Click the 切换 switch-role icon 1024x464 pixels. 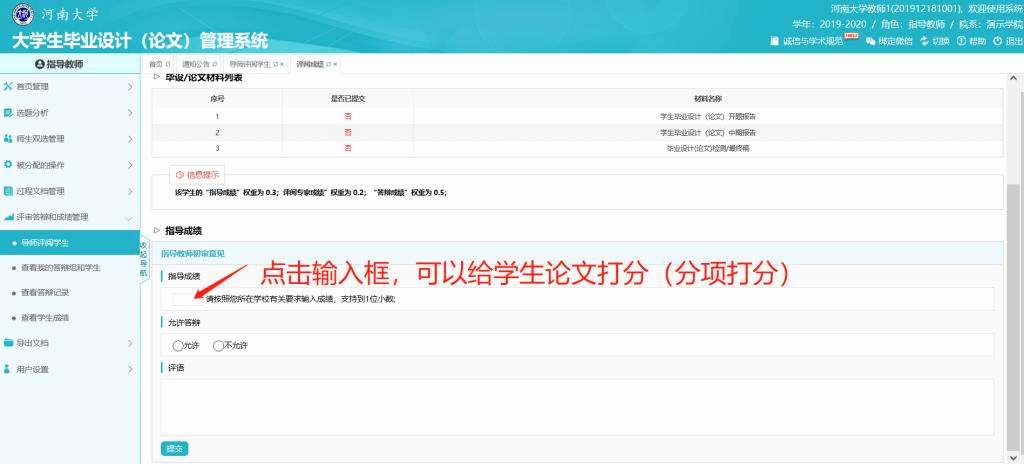[924, 41]
